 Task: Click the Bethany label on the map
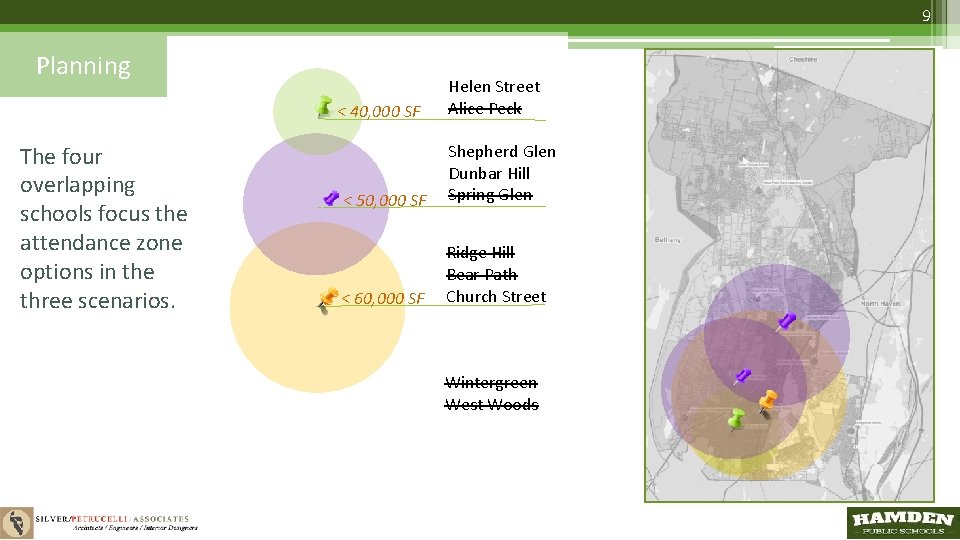(667, 240)
